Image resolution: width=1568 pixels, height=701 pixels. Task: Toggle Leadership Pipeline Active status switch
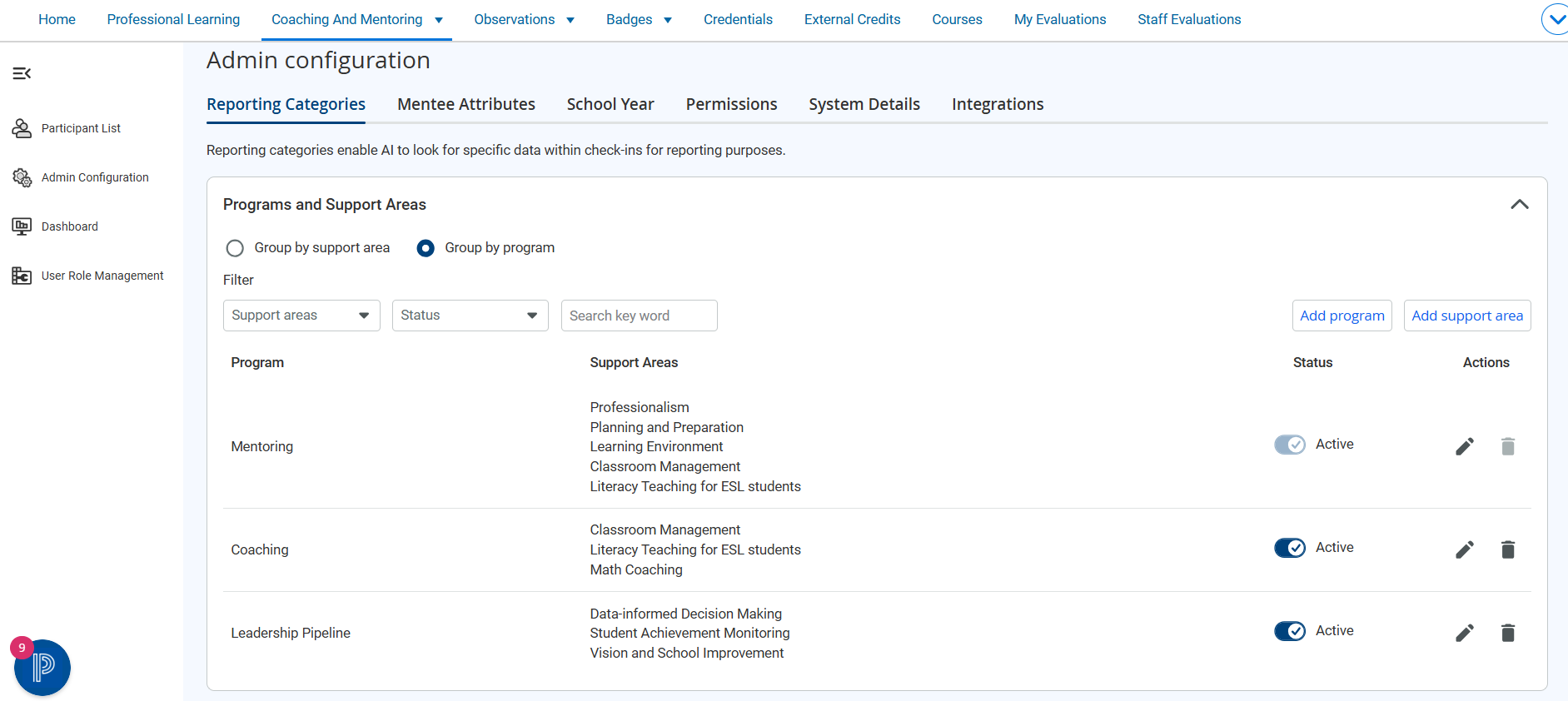coord(1290,631)
